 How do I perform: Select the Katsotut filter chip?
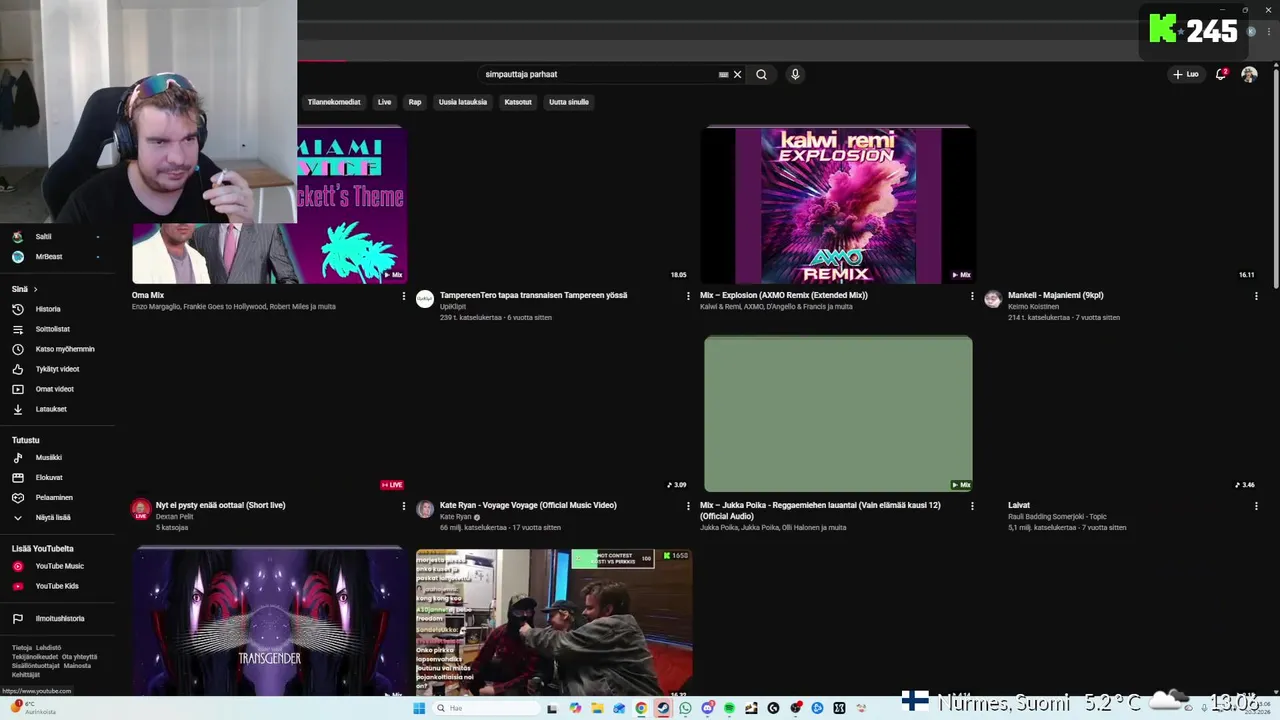tap(518, 102)
